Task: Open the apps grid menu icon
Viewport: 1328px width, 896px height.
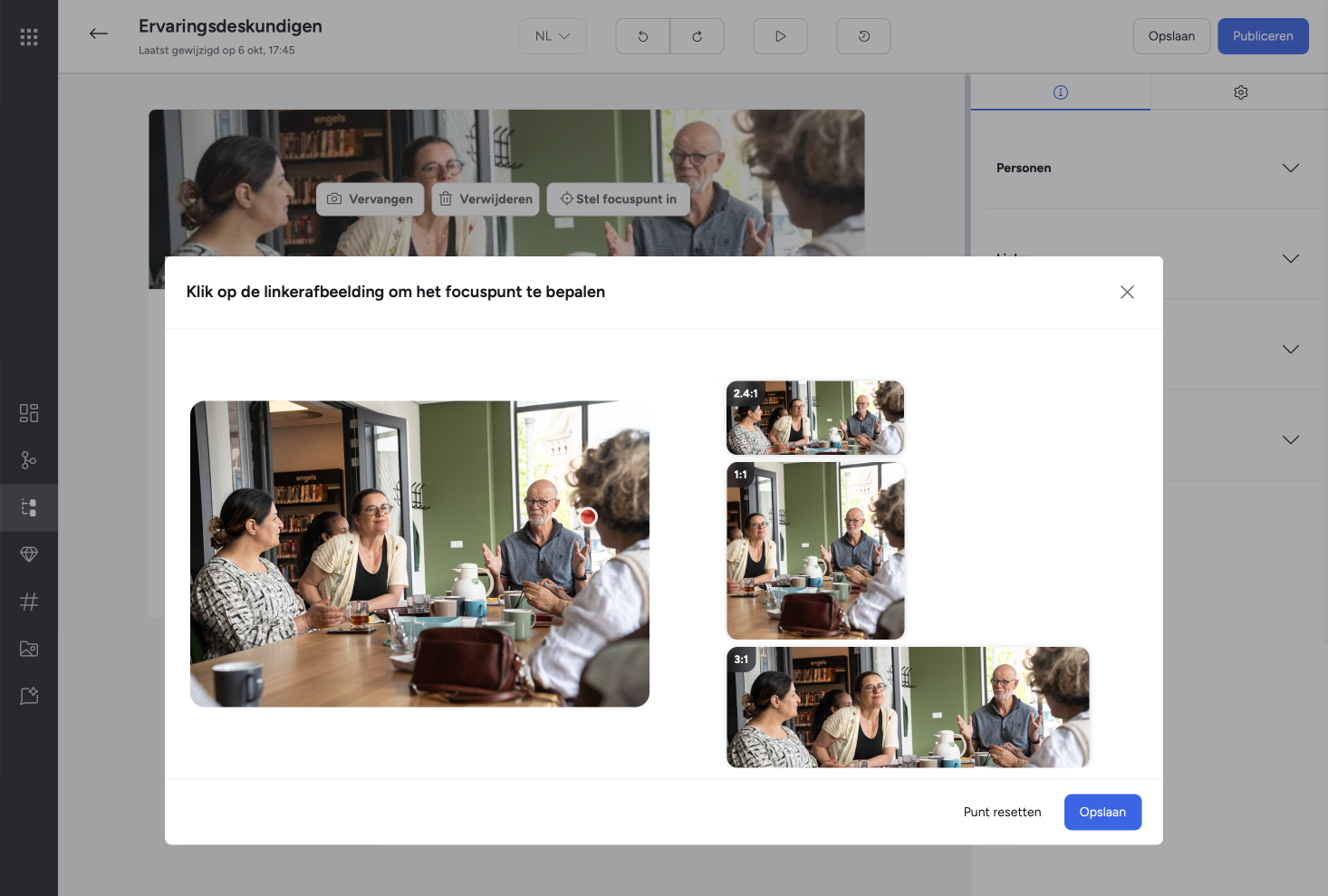Action: pyautogui.click(x=29, y=37)
